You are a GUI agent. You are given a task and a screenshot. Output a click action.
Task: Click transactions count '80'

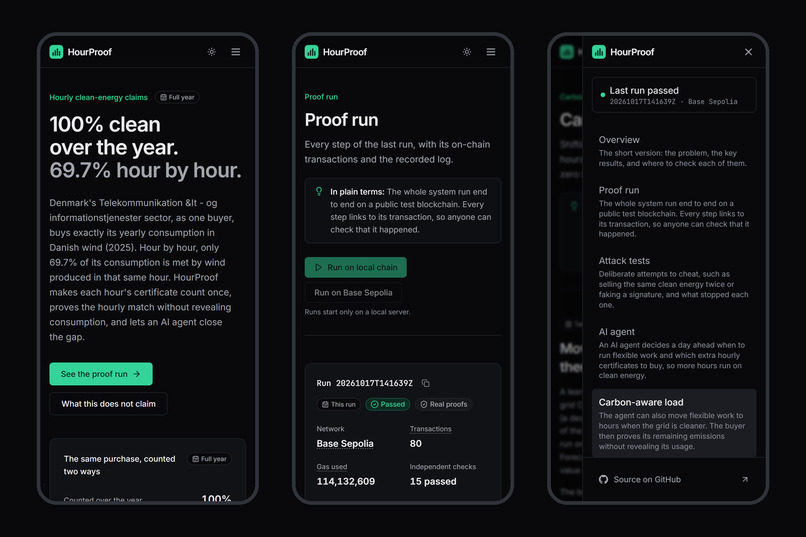coord(416,443)
